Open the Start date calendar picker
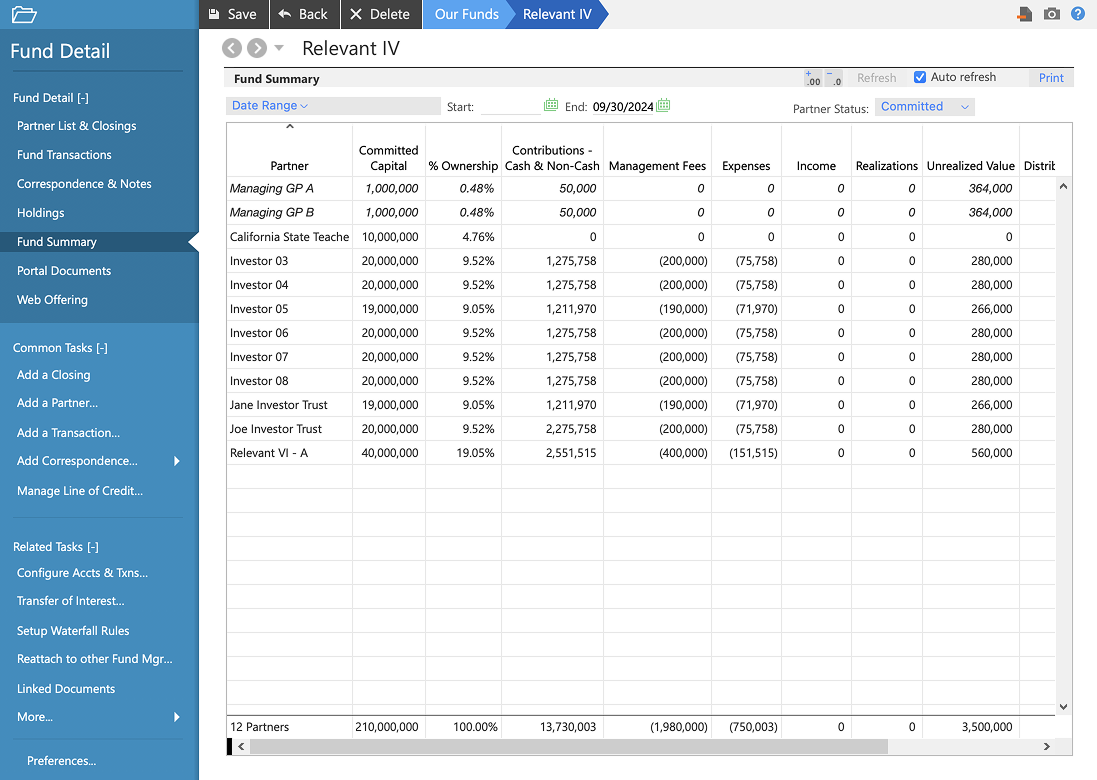Screen dimensions: 1097x780 point(551,106)
